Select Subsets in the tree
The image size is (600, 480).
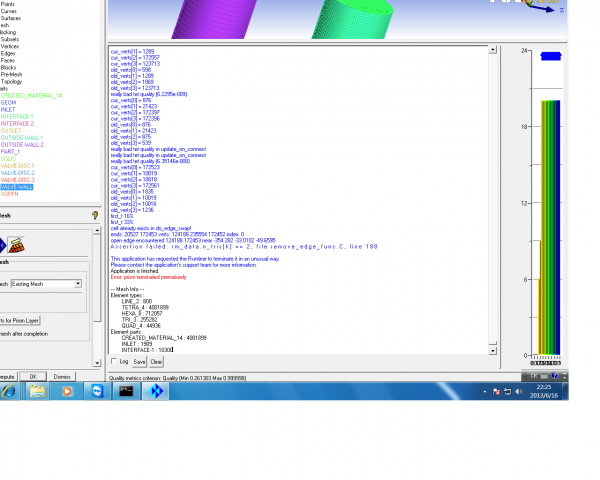[10, 39]
